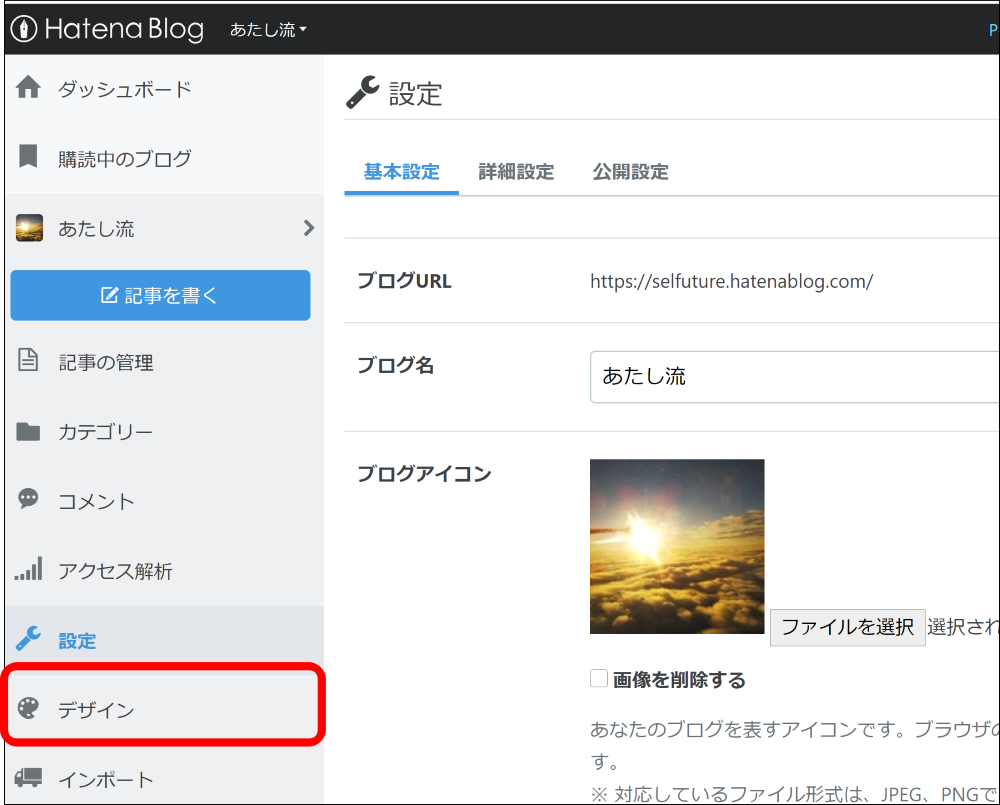Switch to the 公開設定 tab

[630, 171]
